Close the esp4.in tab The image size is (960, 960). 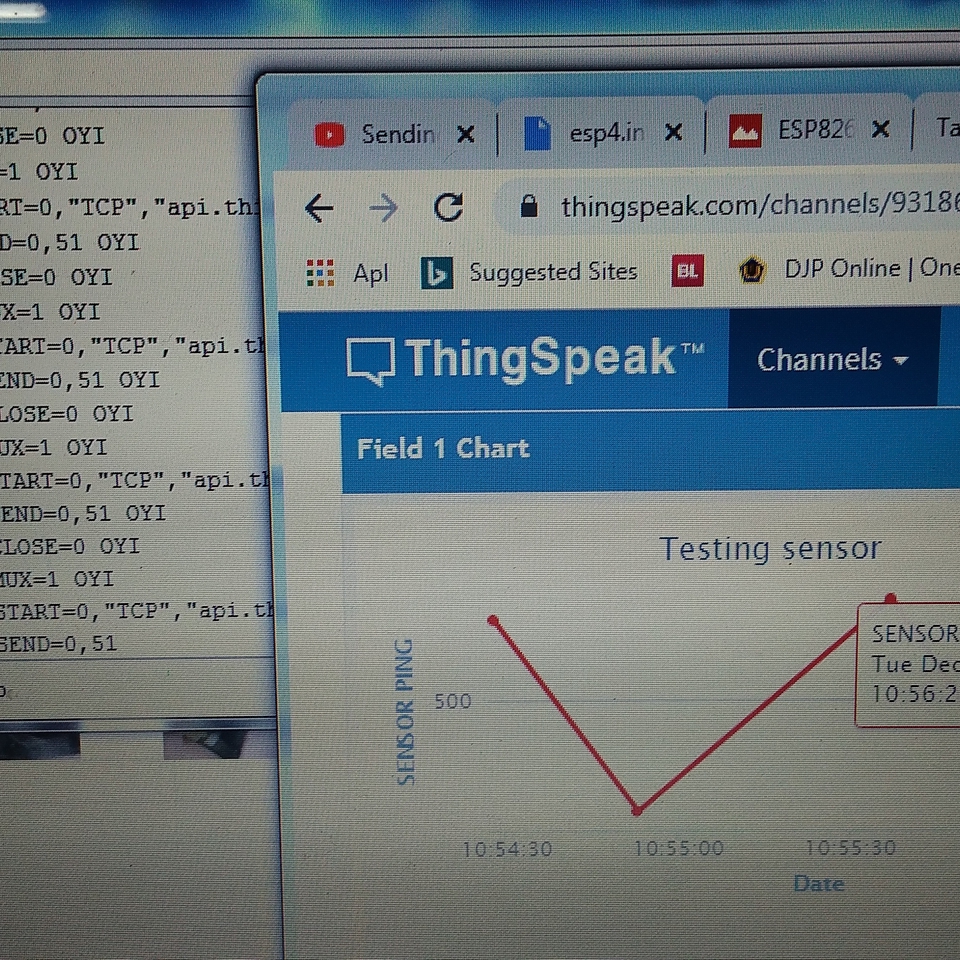pyautogui.click(x=673, y=132)
